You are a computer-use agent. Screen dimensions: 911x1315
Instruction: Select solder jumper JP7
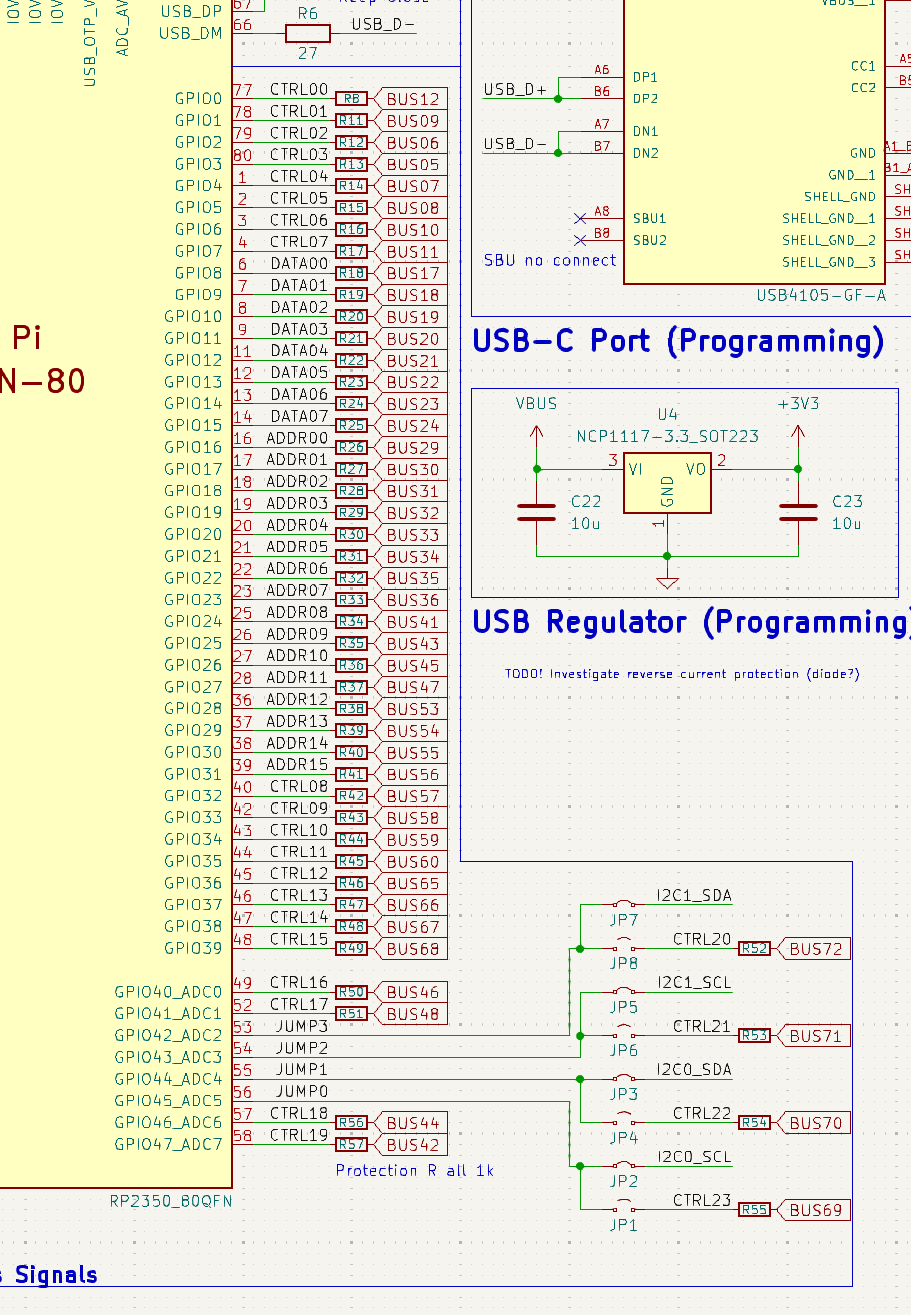(624, 905)
